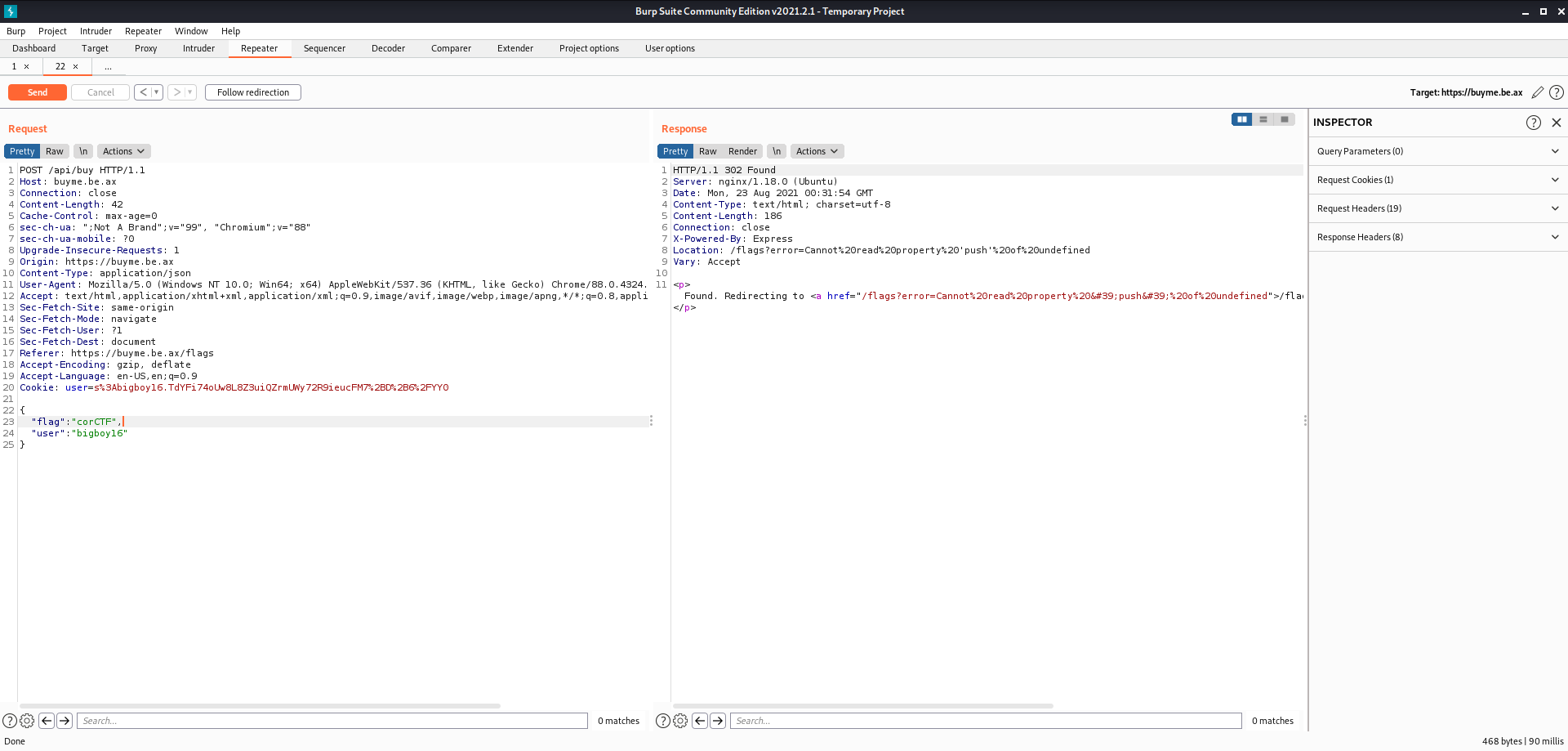Toggle request newline \n display

[x=83, y=151]
